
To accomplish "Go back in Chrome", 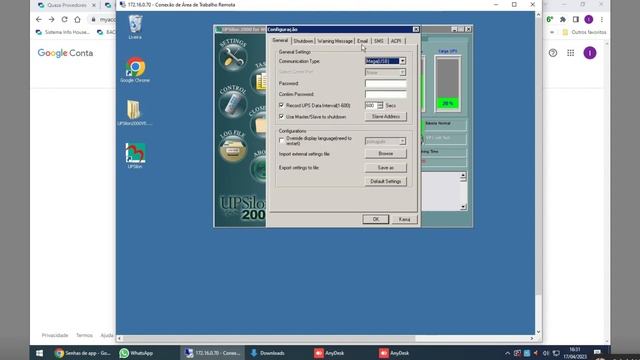I will (x=39, y=19).
